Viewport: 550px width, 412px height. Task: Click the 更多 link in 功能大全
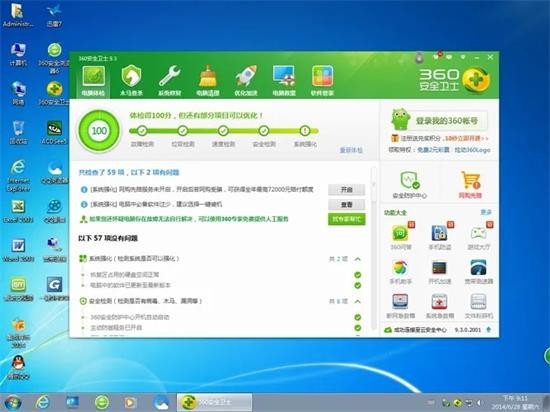click(486, 212)
